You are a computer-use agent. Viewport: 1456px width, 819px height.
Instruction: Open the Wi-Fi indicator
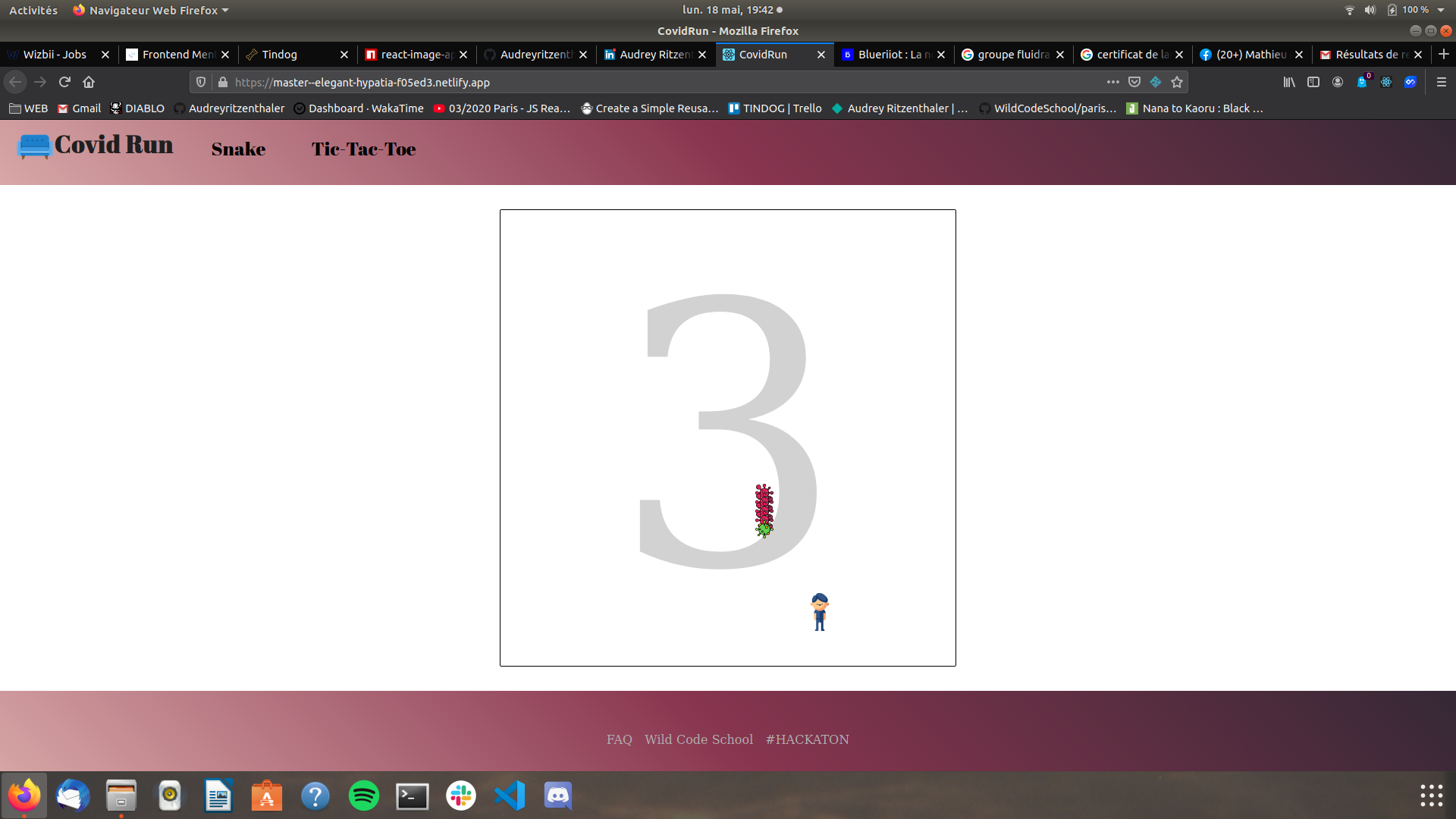coord(1349,10)
